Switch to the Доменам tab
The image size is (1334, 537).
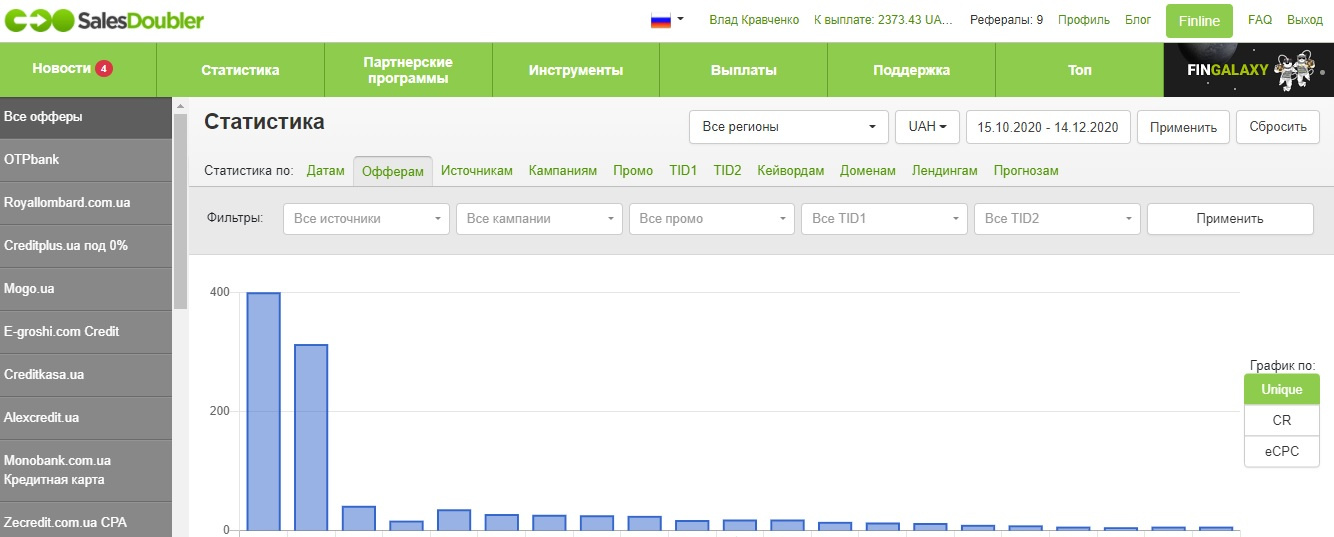[868, 171]
